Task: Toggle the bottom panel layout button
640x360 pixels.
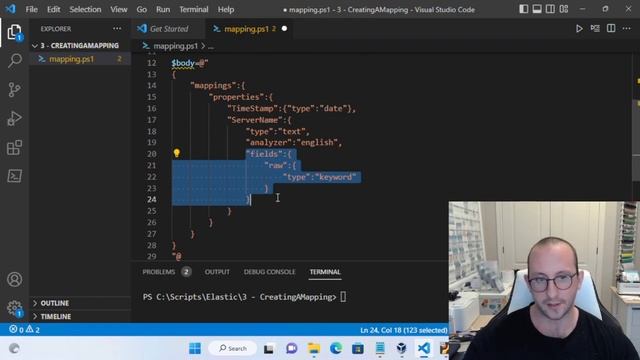Action: coord(537,9)
